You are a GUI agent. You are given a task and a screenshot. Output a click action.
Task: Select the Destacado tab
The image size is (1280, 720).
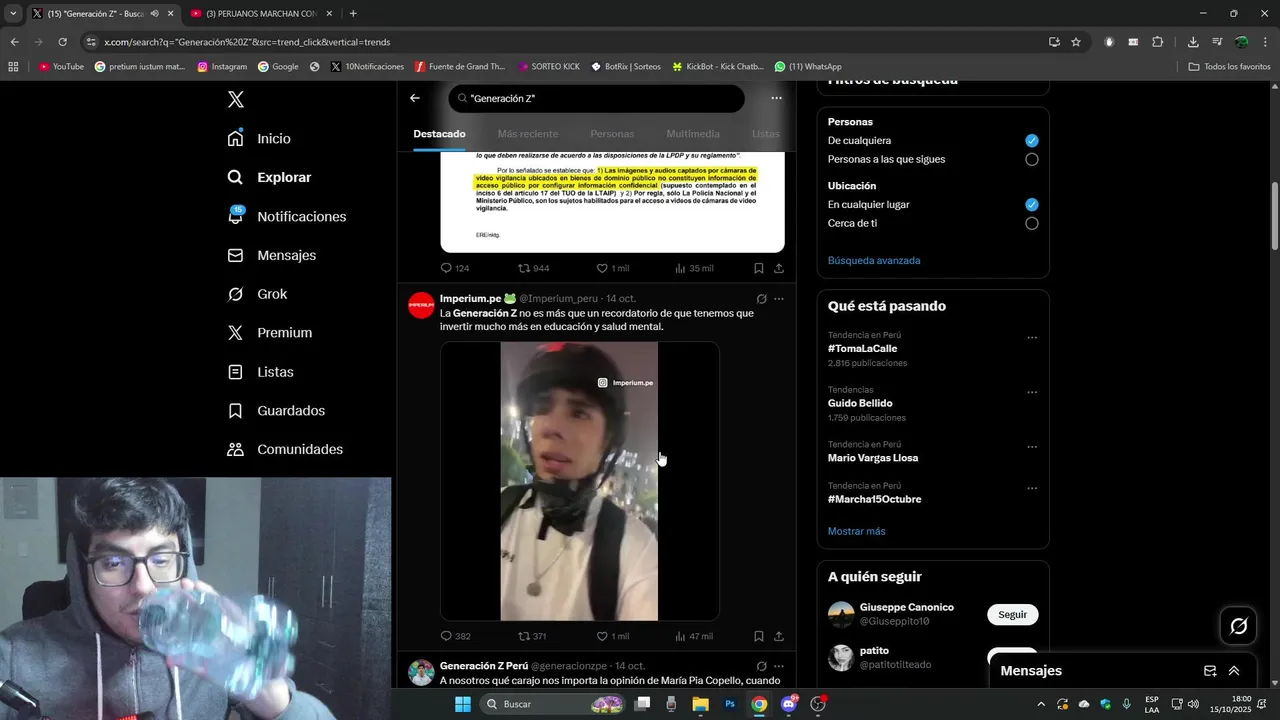pos(439,133)
